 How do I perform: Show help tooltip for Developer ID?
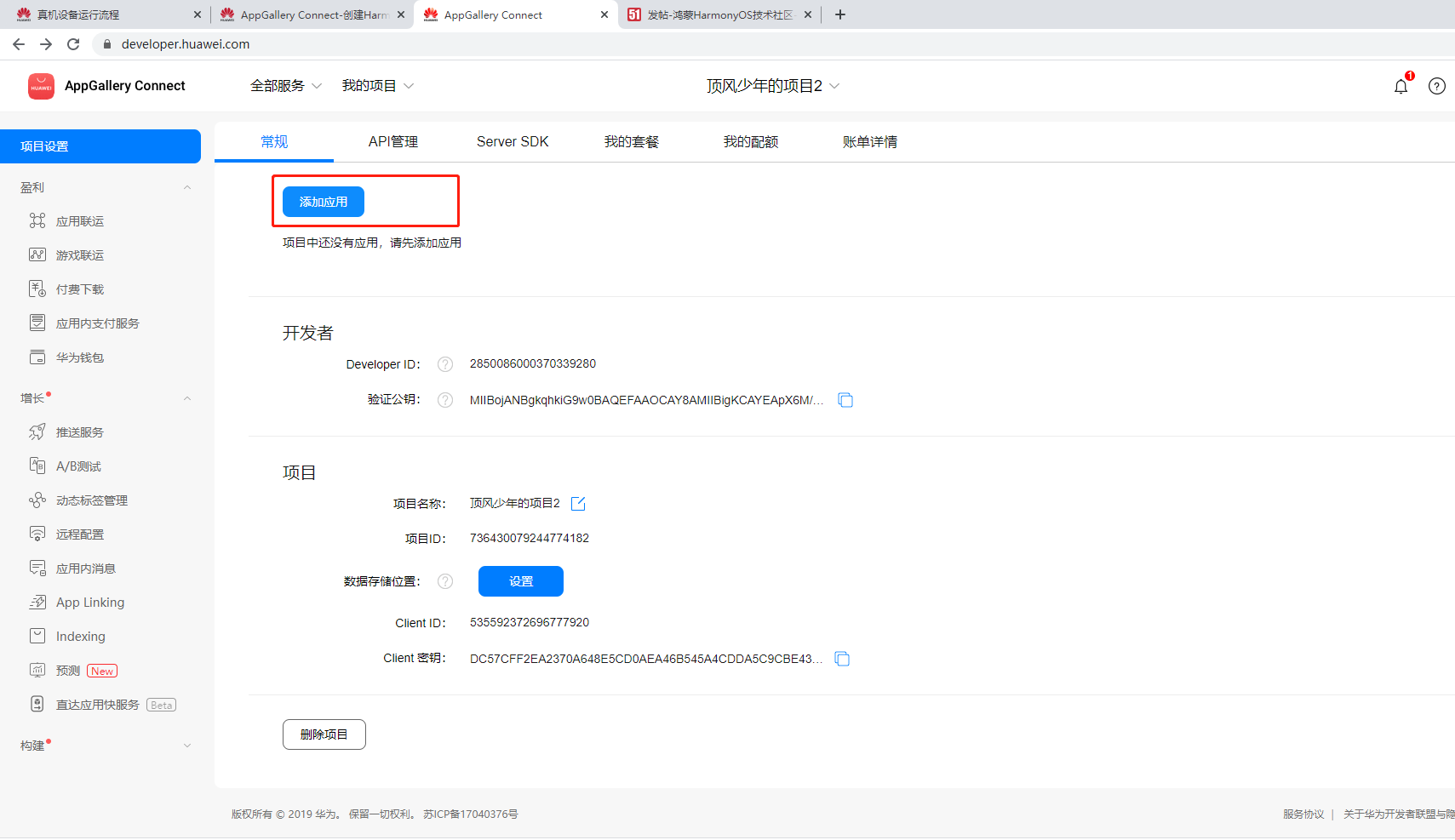(x=445, y=364)
